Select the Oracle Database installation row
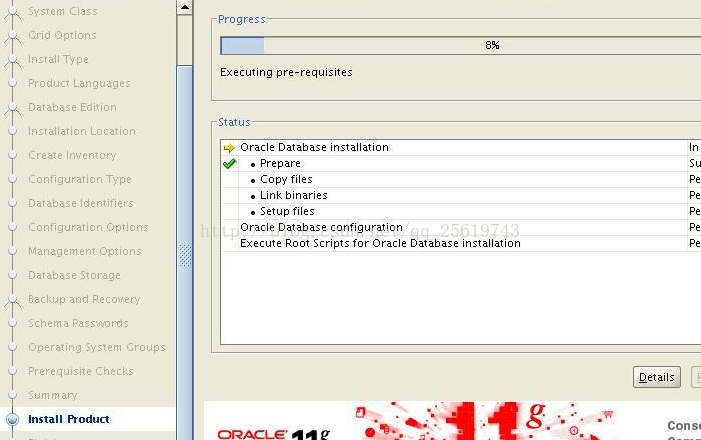This screenshot has height=440, width=701. tap(460, 147)
